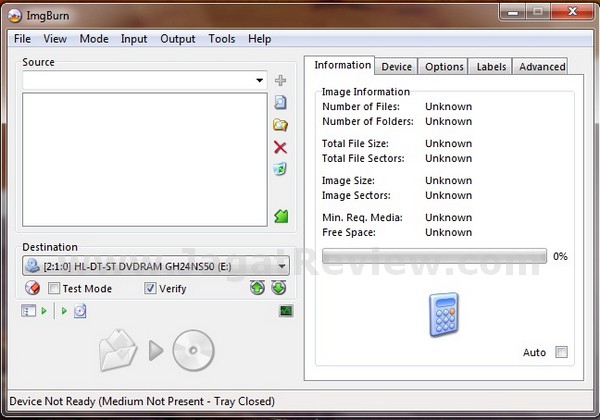Expand the Source dropdown list

(x=260, y=80)
